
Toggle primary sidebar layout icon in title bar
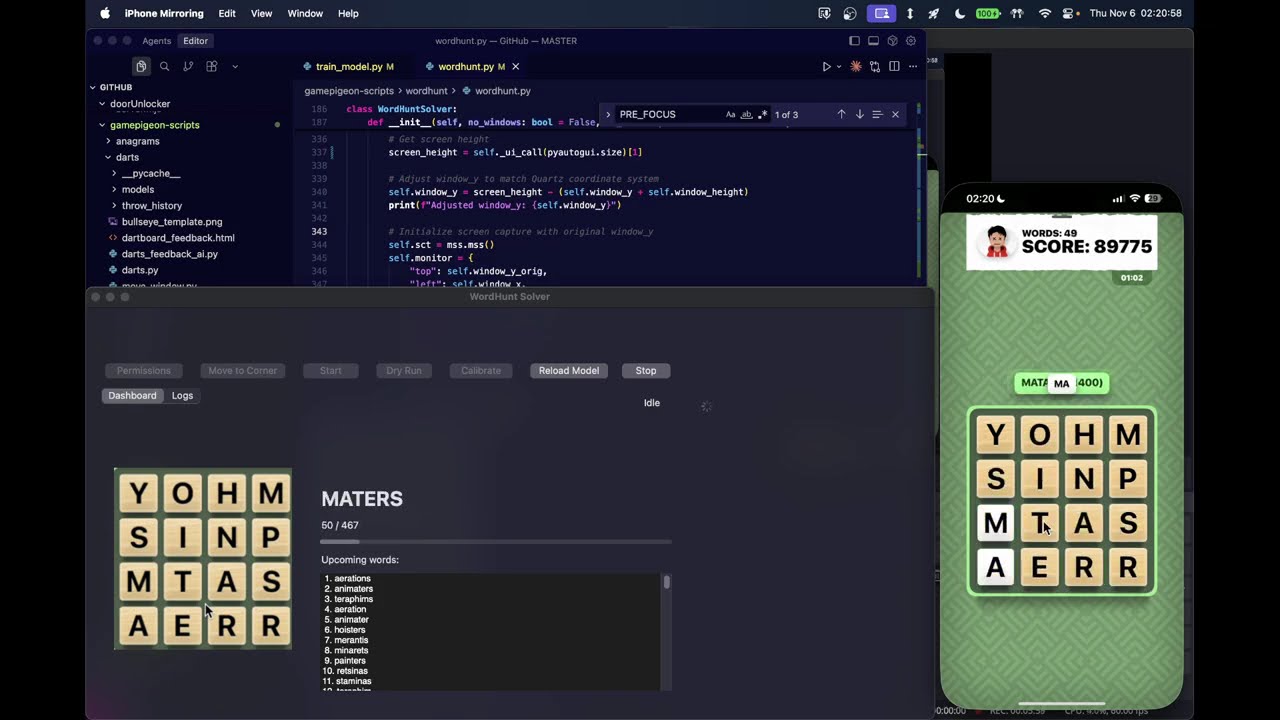854,41
